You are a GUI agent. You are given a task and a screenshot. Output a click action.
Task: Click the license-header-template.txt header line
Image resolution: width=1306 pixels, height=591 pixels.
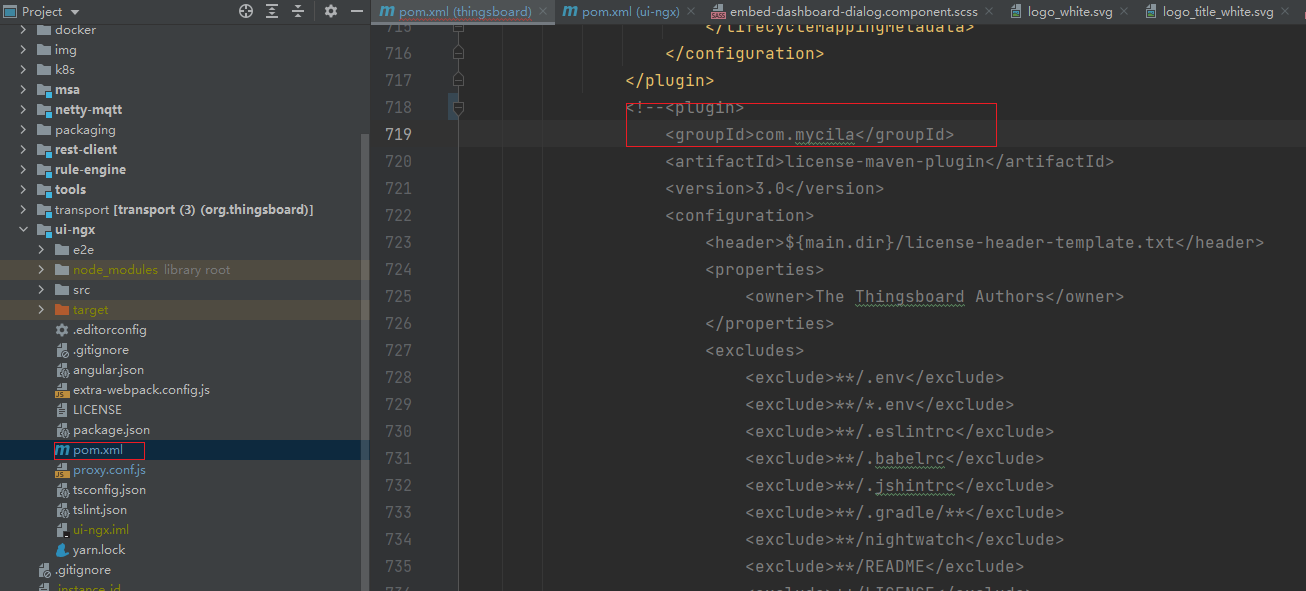[985, 242]
